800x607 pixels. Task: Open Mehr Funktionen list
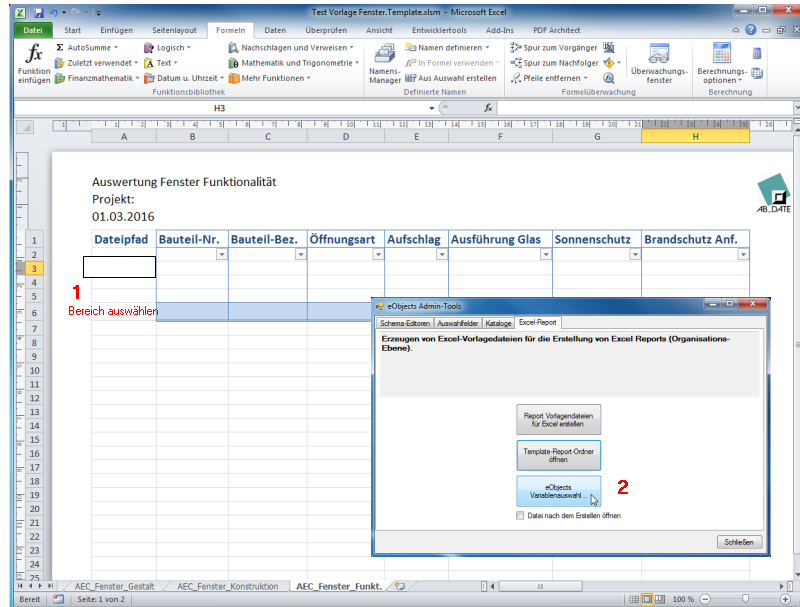pos(269,78)
